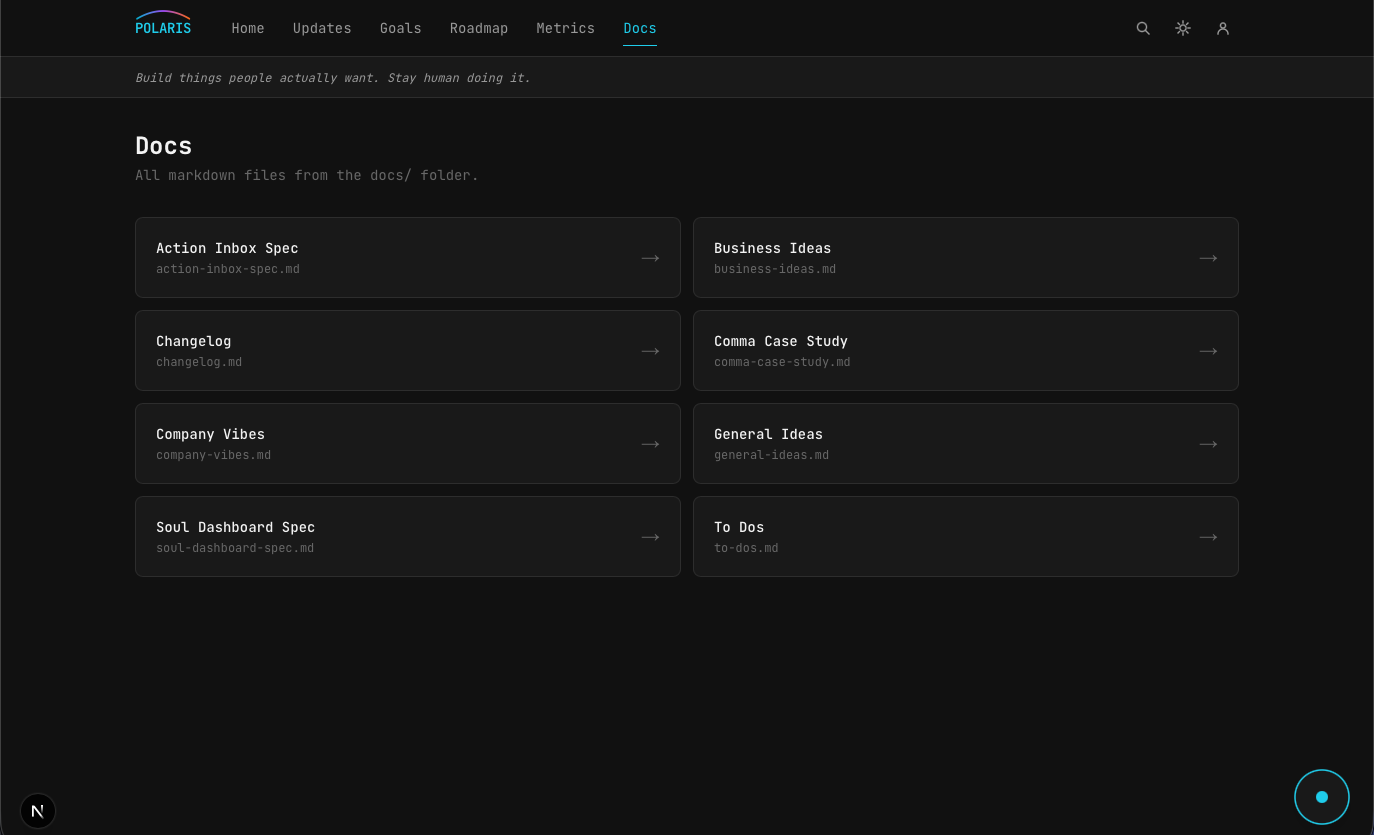The image size is (1374, 835).
Task: Open the Updates nav item
Action: click(322, 28)
